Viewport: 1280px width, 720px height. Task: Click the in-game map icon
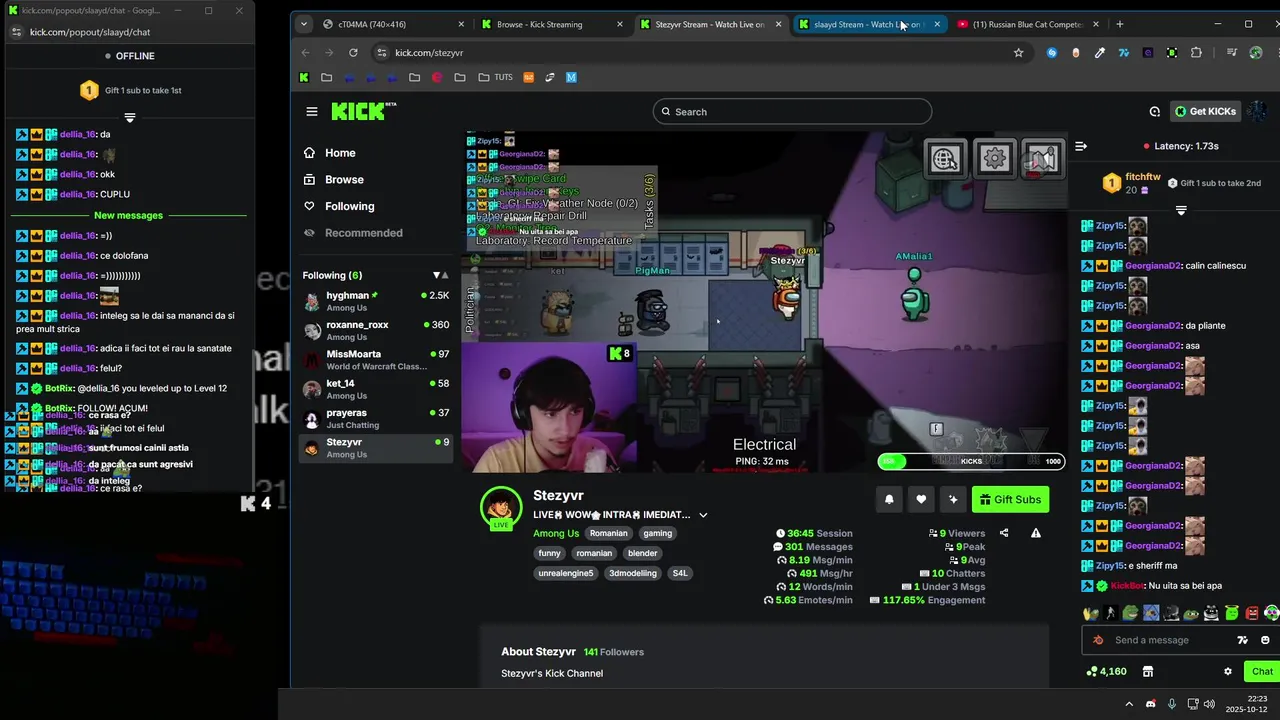tap(1042, 158)
